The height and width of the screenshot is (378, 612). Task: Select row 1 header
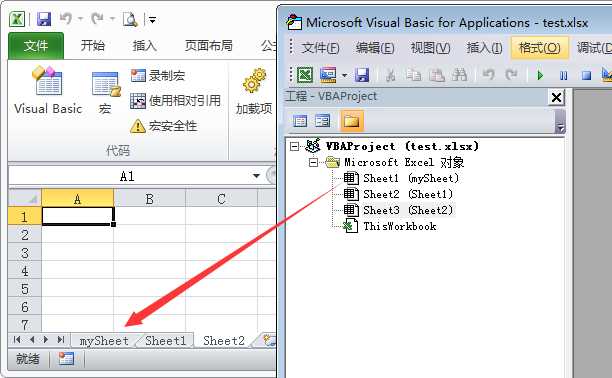25,216
